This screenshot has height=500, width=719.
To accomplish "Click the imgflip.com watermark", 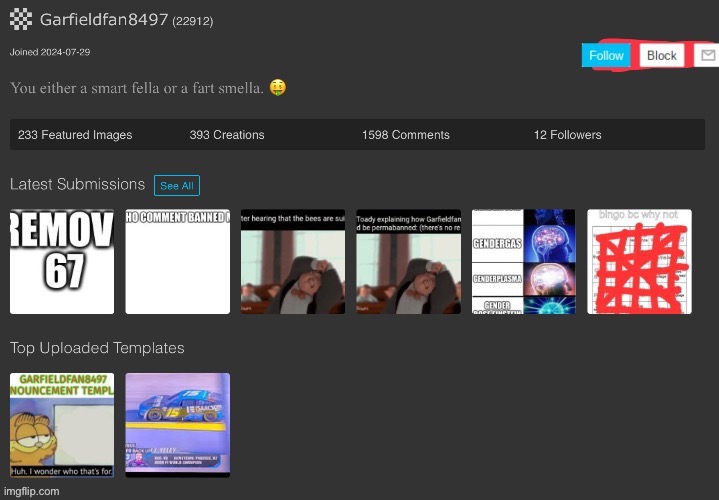I will tap(36, 491).
